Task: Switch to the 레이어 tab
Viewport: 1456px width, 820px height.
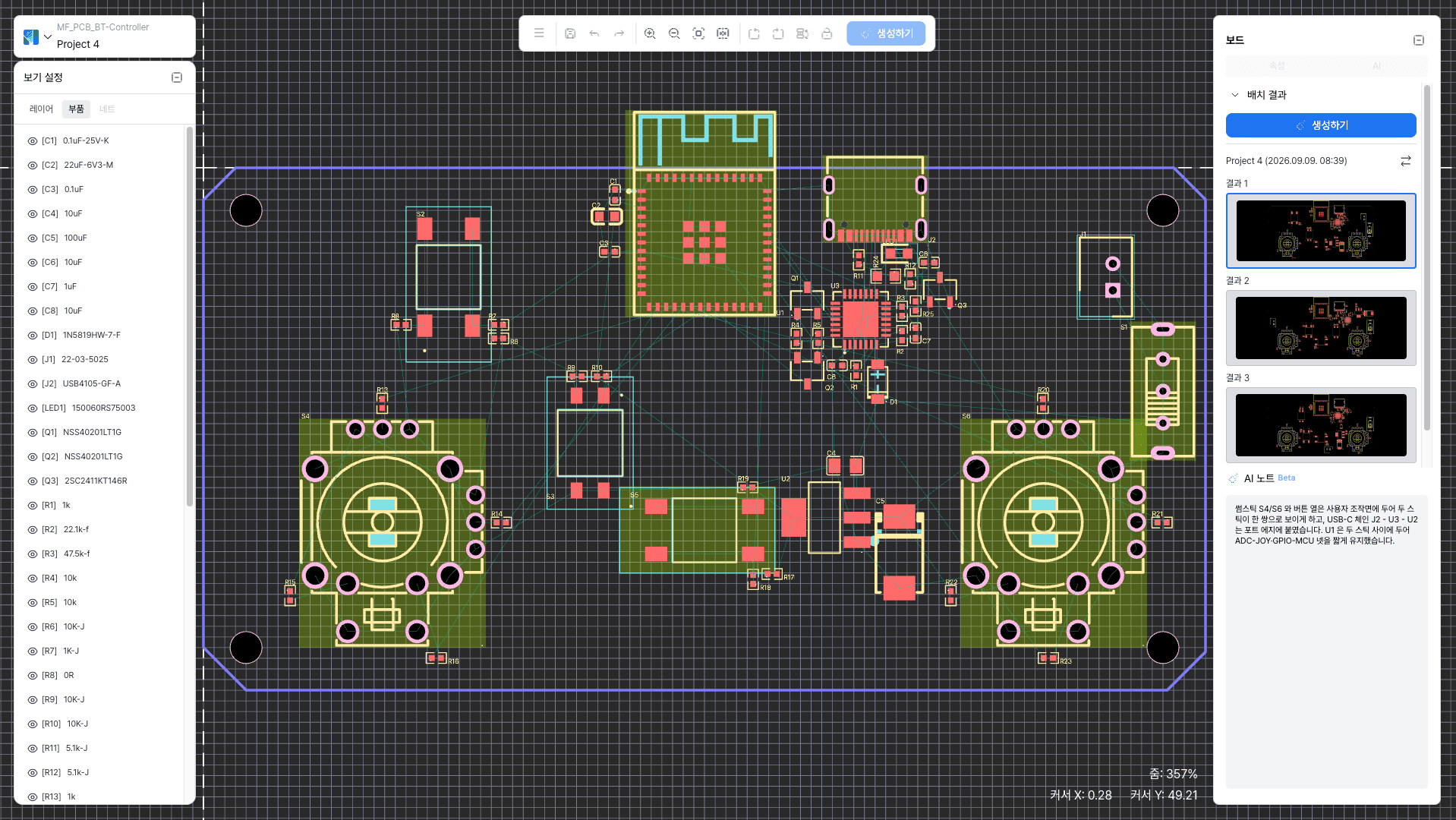Action: [41, 109]
